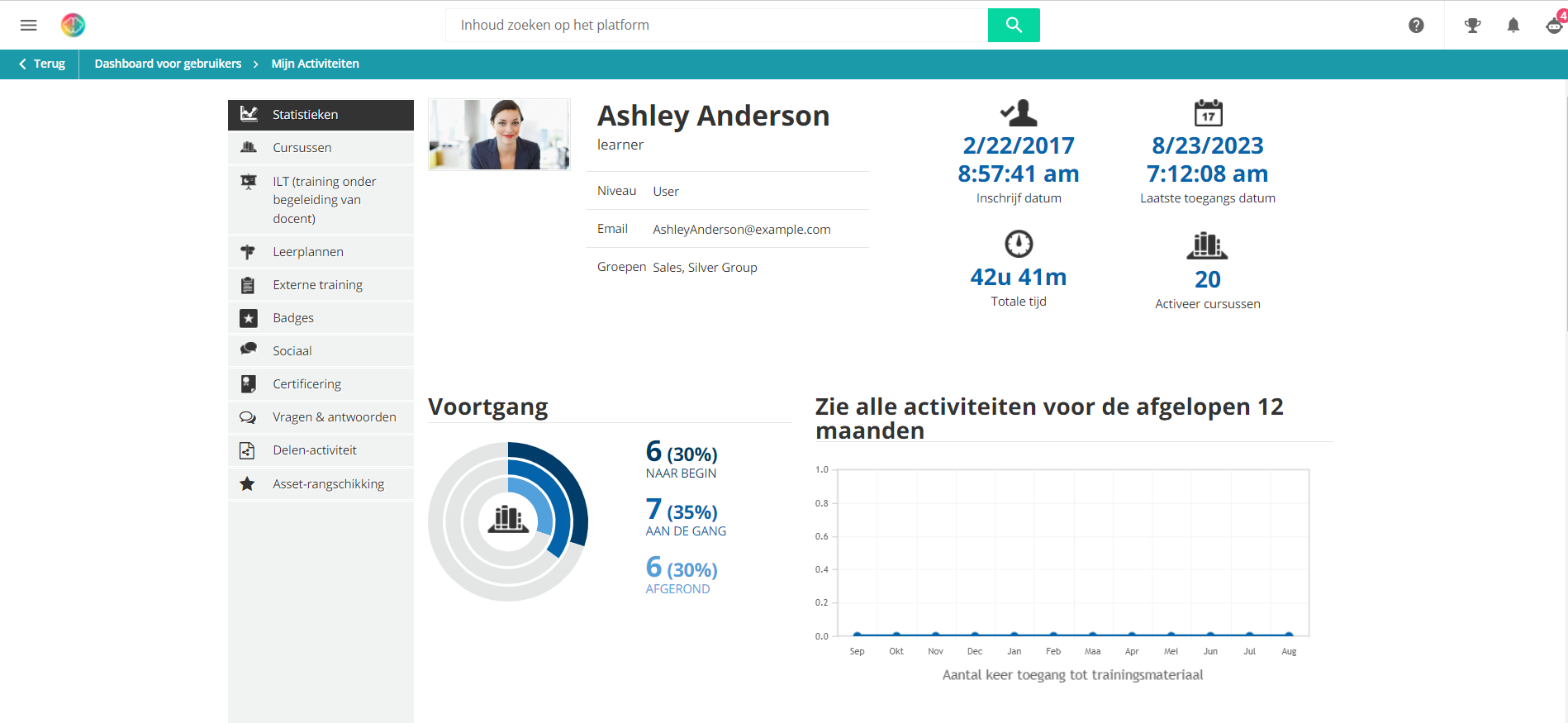
Task: Click the Asset-rangschikking star icon
Action: pyautogui.click(x=247, y=483)
